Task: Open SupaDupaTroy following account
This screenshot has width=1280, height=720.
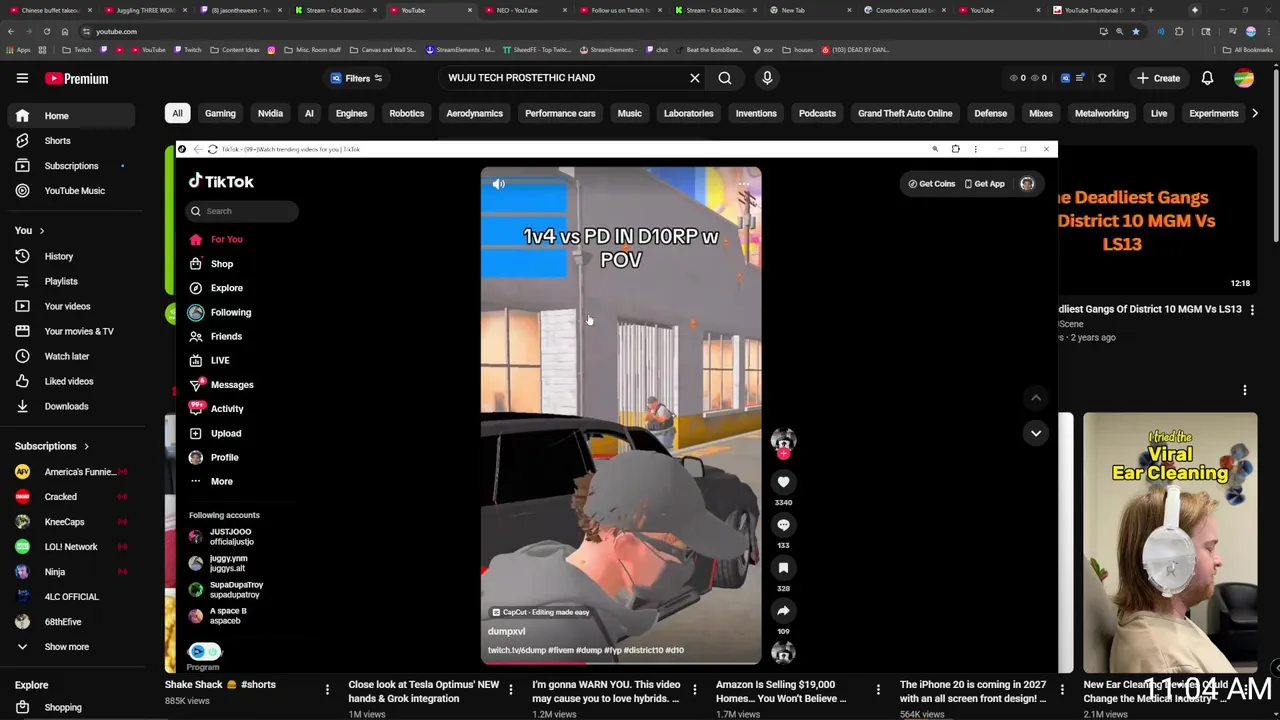Action: pyautogui.click(x=235, y=590)
